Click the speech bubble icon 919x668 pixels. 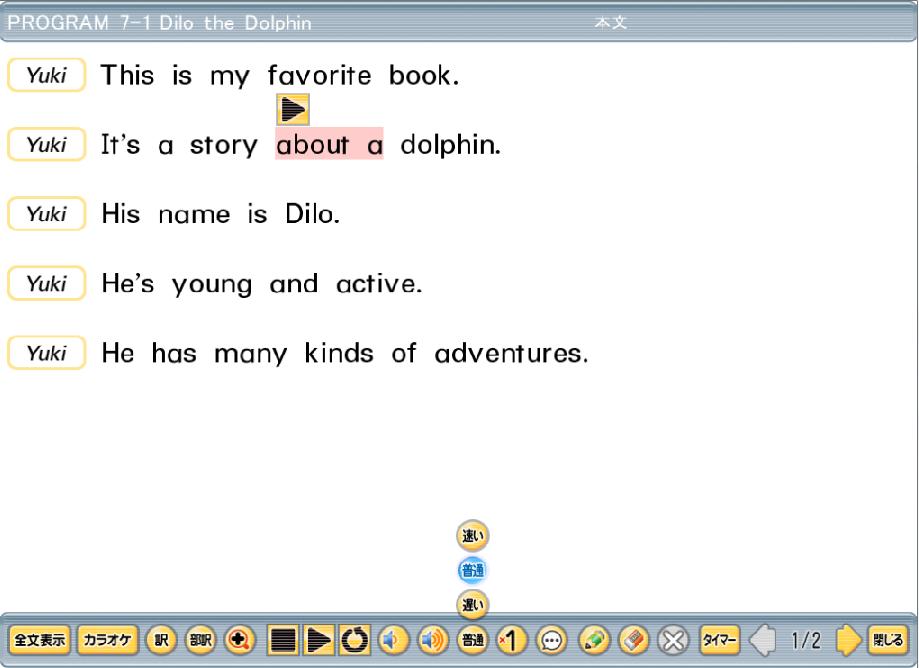(552, 640)
